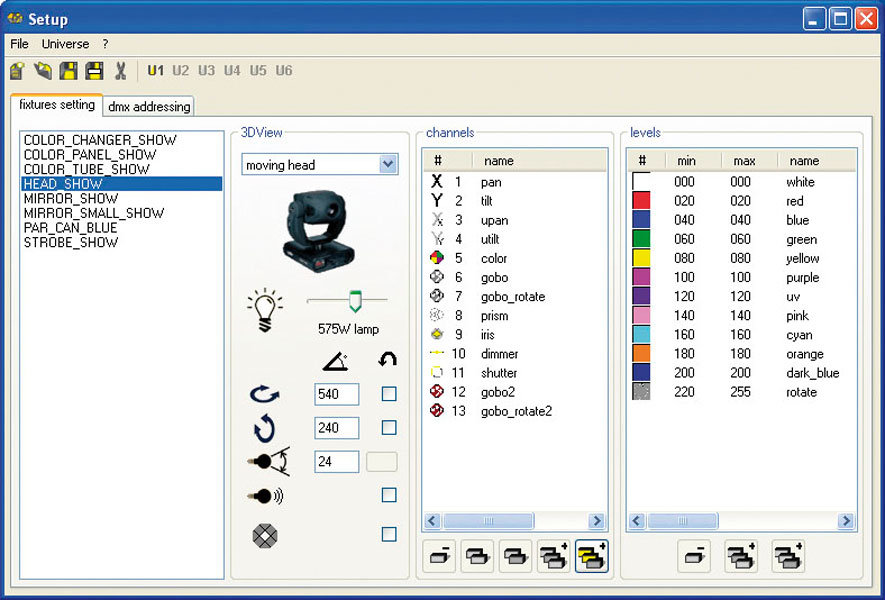Viewport: 885px width, 600px height.
Task: Toggle the checkbox beside the 240 value
Action: [x=388, y=427]
